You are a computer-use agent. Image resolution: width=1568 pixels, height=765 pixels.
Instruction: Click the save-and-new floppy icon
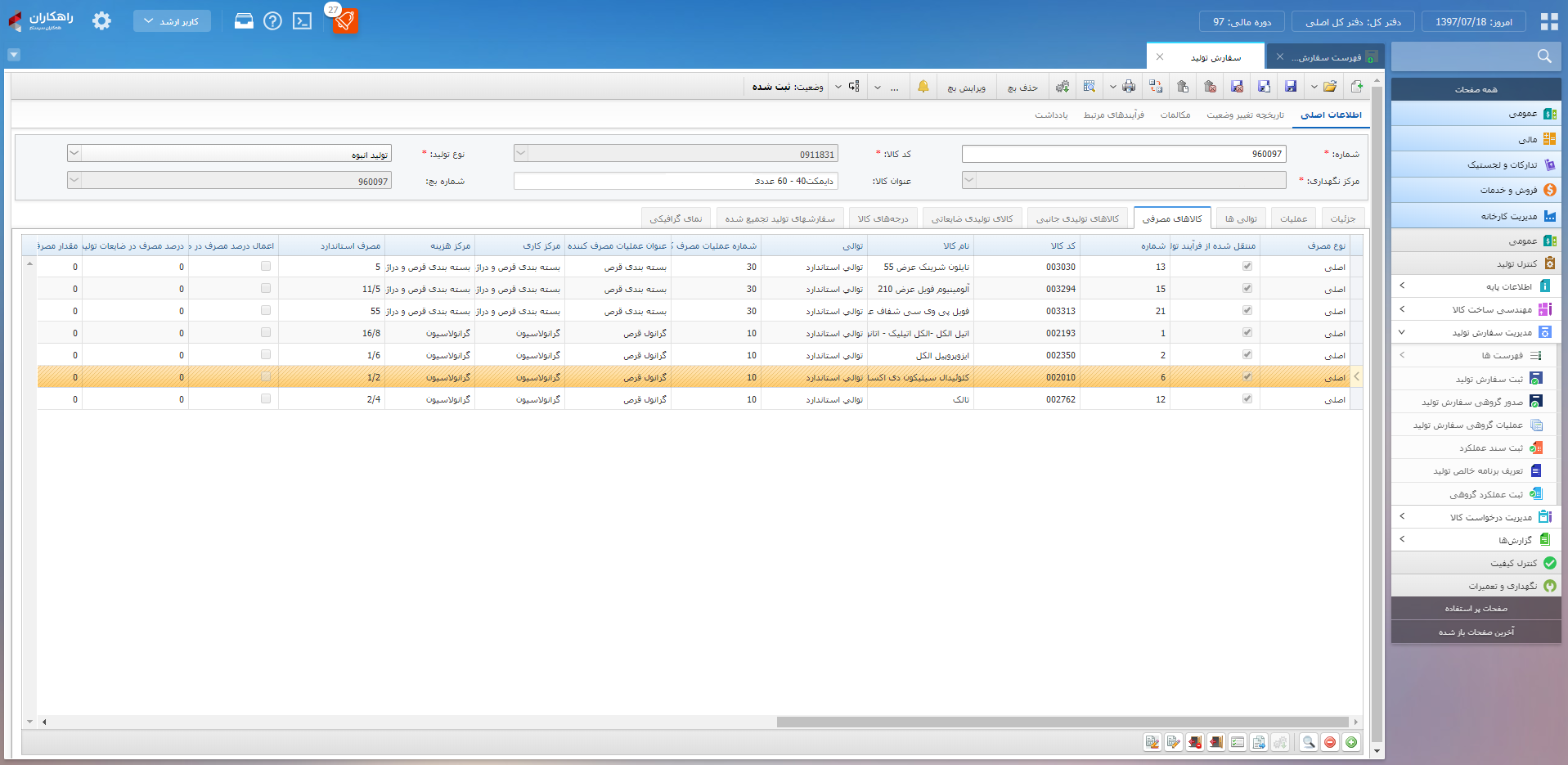point(1264,87)
